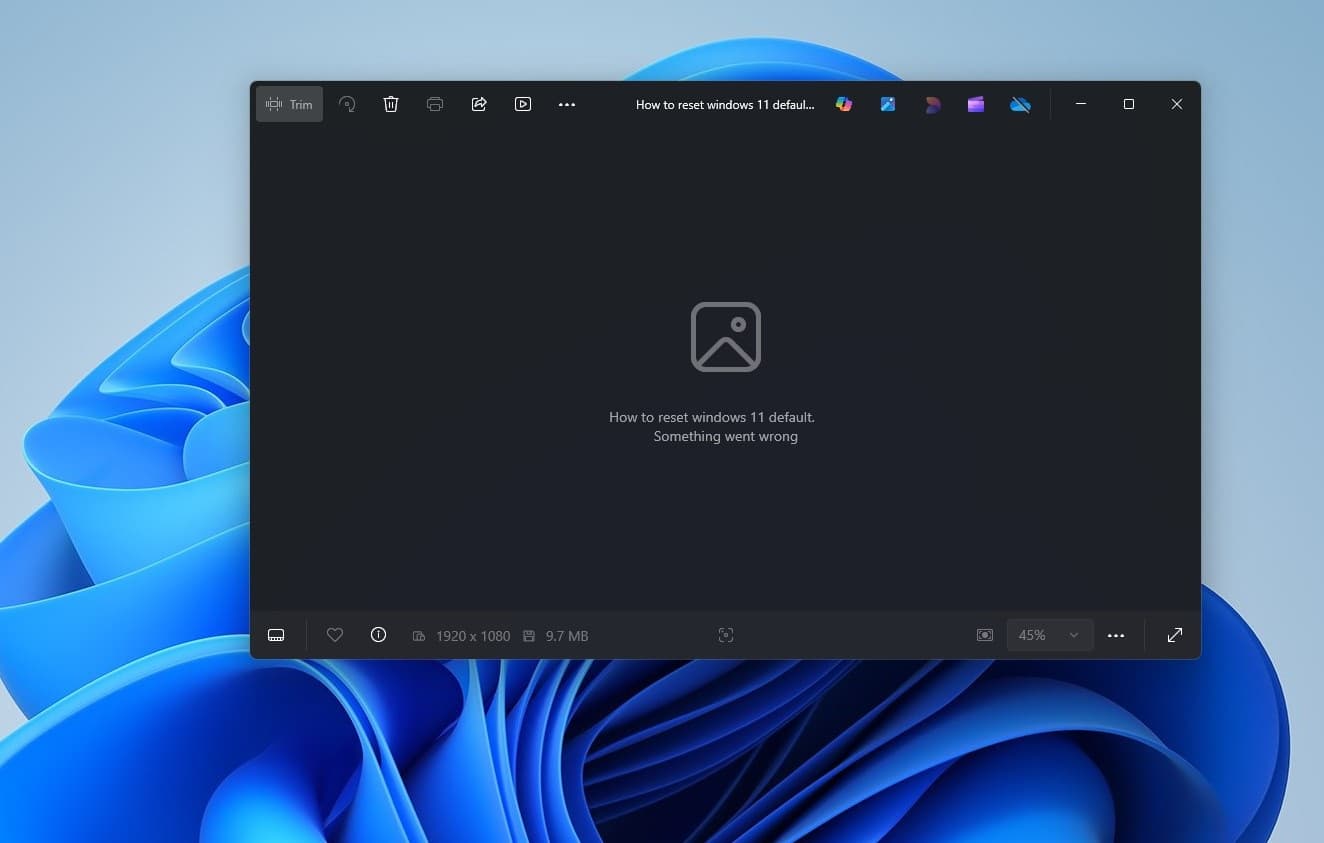Viewport: 1324px width, 843px height.
Task: Check the OneDrive sync status icon
Action: click(1020, 104)
